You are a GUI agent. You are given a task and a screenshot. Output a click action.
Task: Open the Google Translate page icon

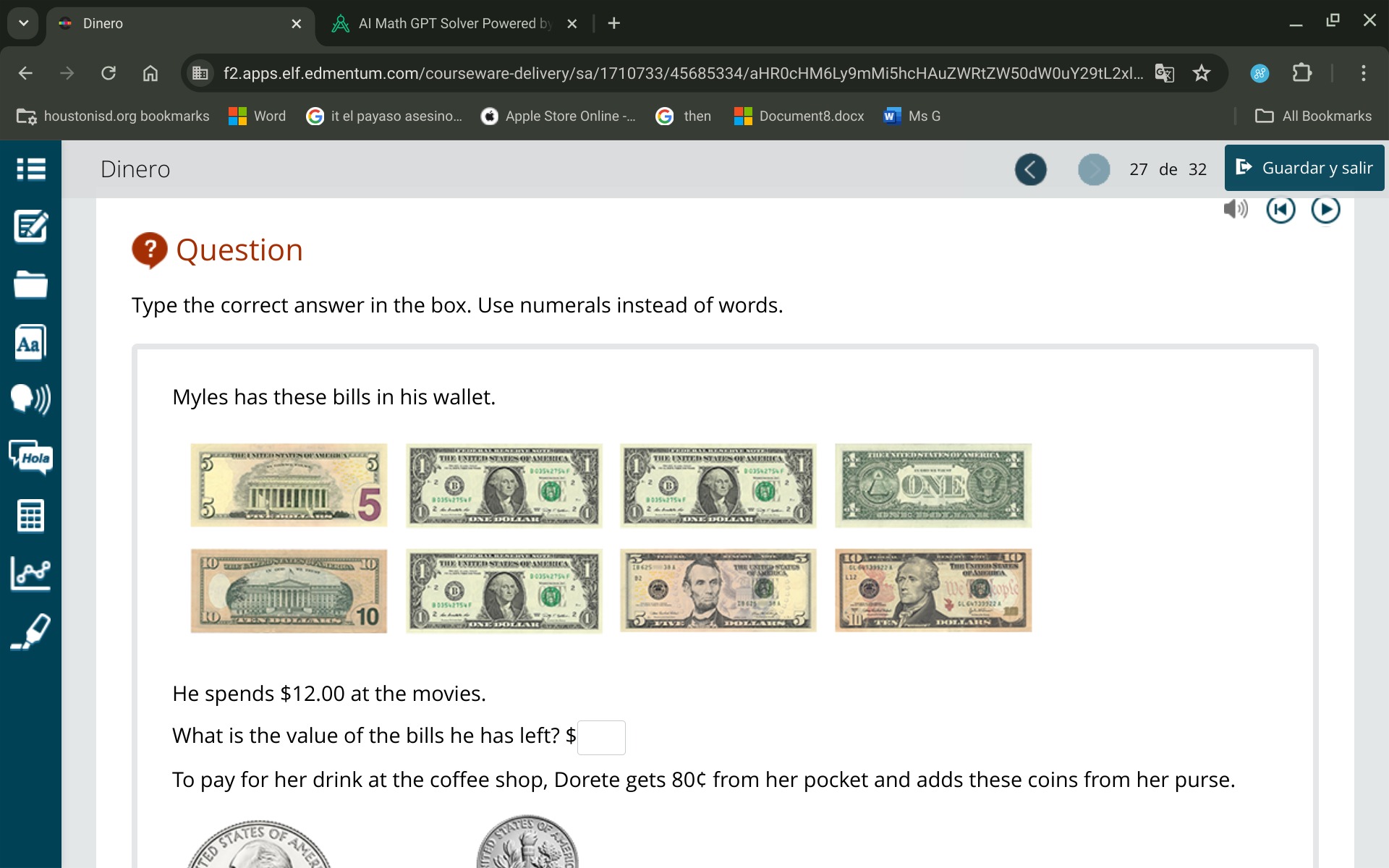(1165, 73)
